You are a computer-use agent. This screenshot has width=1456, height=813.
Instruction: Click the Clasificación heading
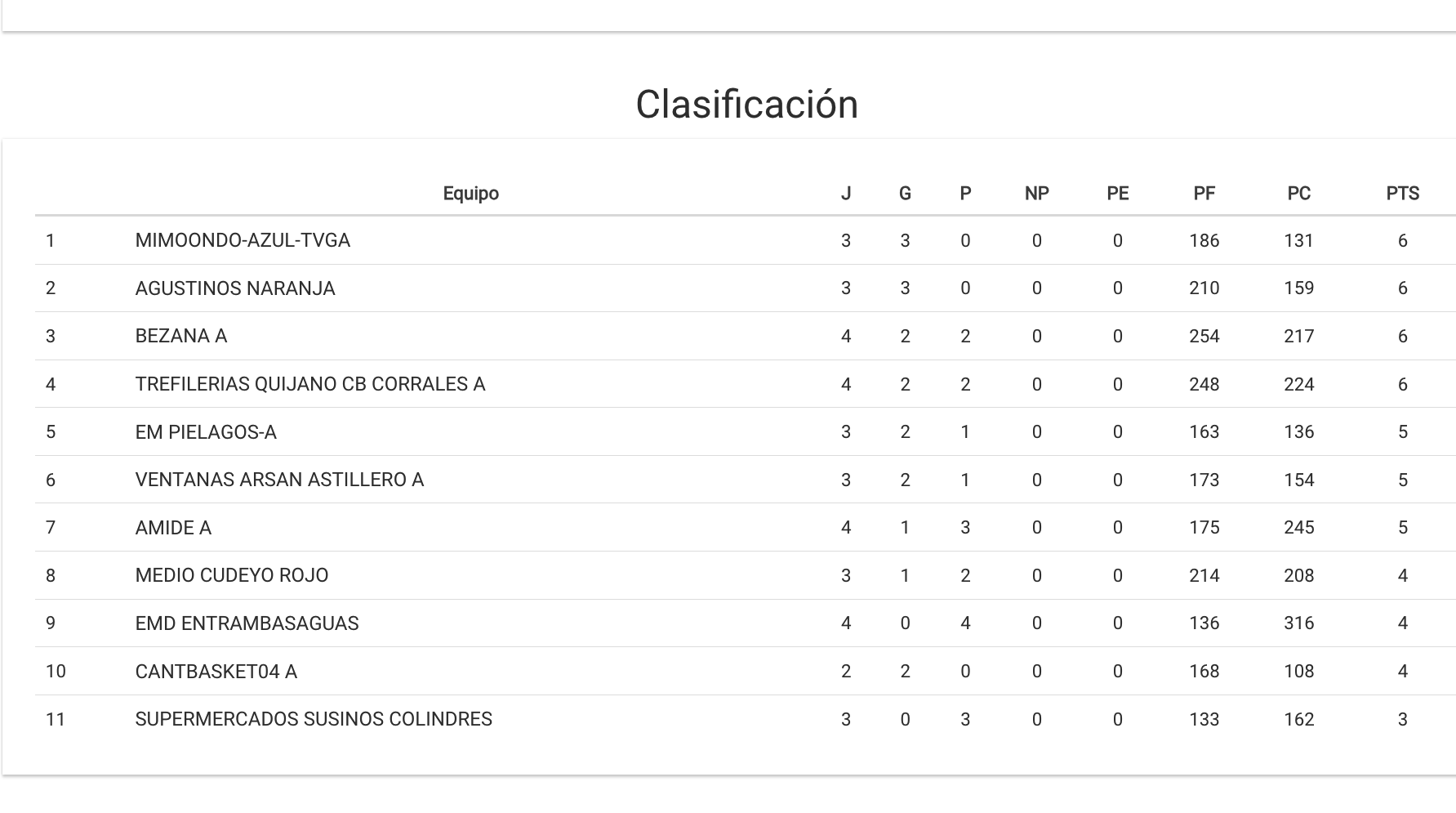pos(746,105)
